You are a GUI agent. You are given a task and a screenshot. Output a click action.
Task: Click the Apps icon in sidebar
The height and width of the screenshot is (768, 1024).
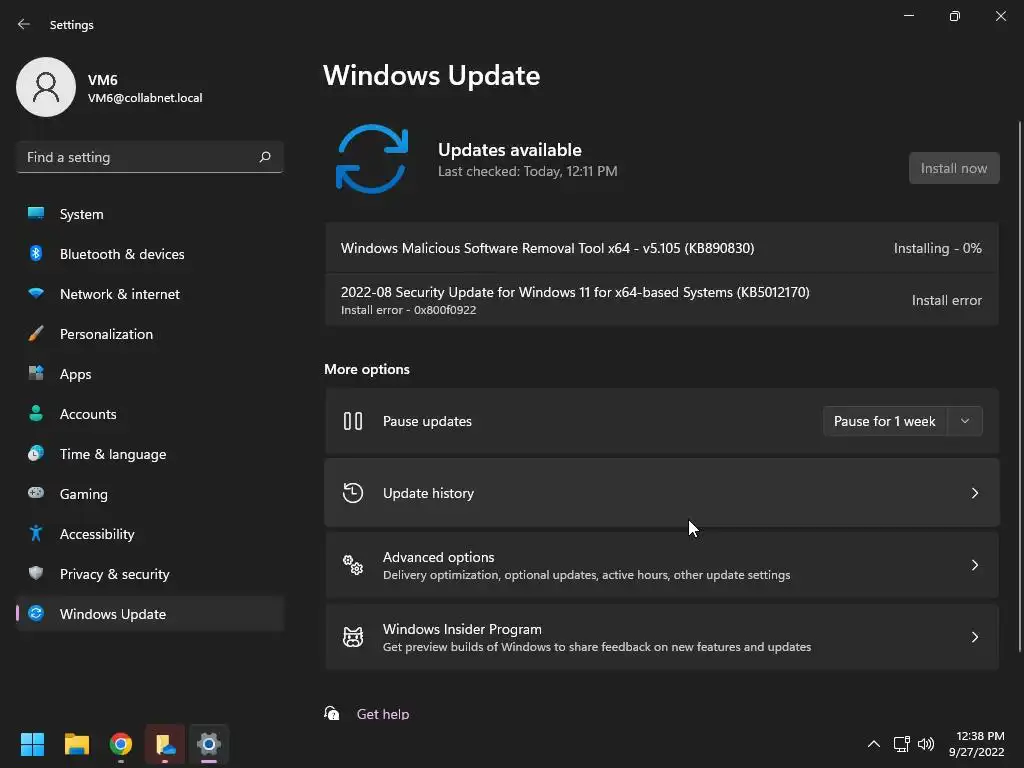click(36, 374)
